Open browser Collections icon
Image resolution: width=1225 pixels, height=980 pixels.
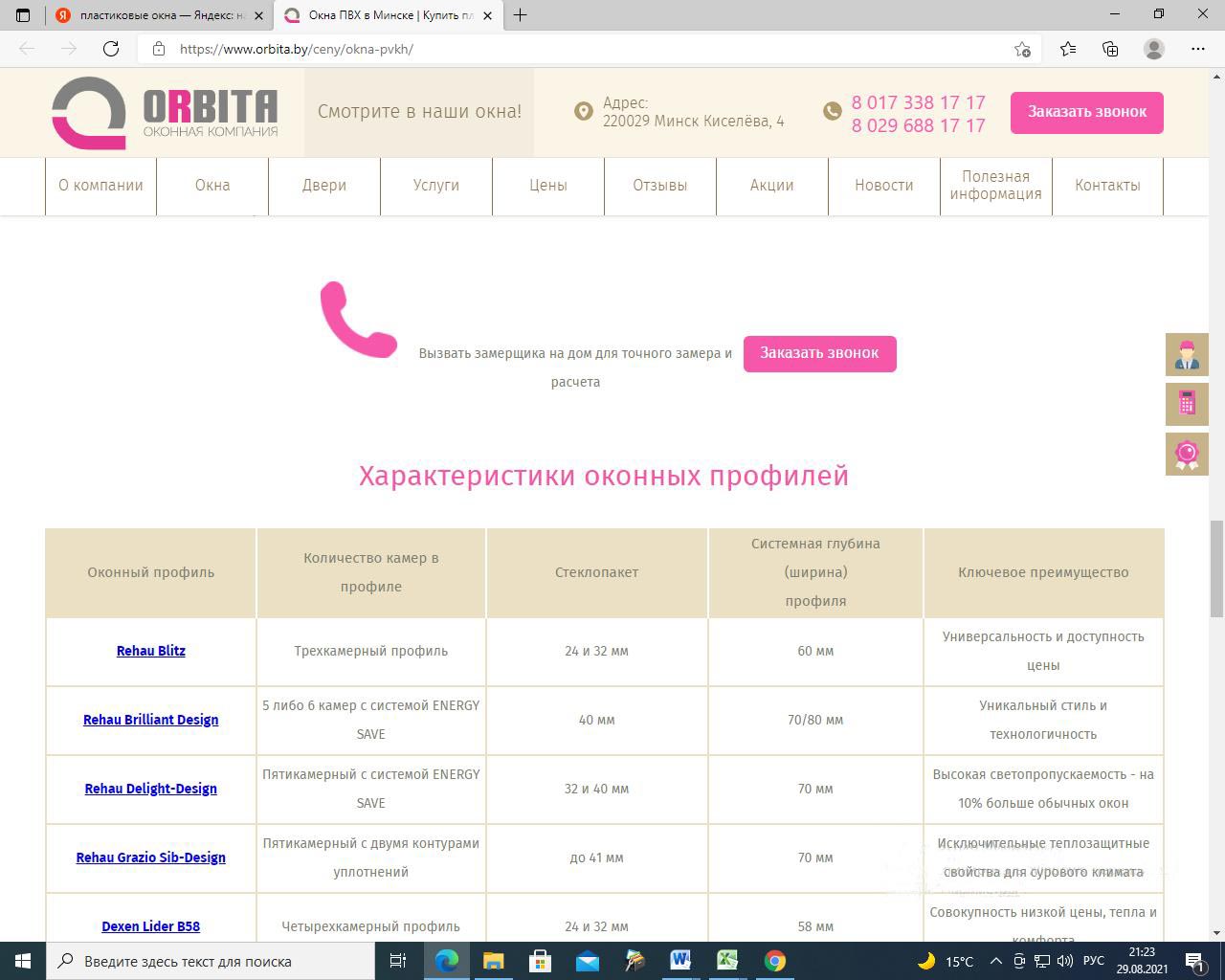pyautogui.click(x=1110, y=49)
